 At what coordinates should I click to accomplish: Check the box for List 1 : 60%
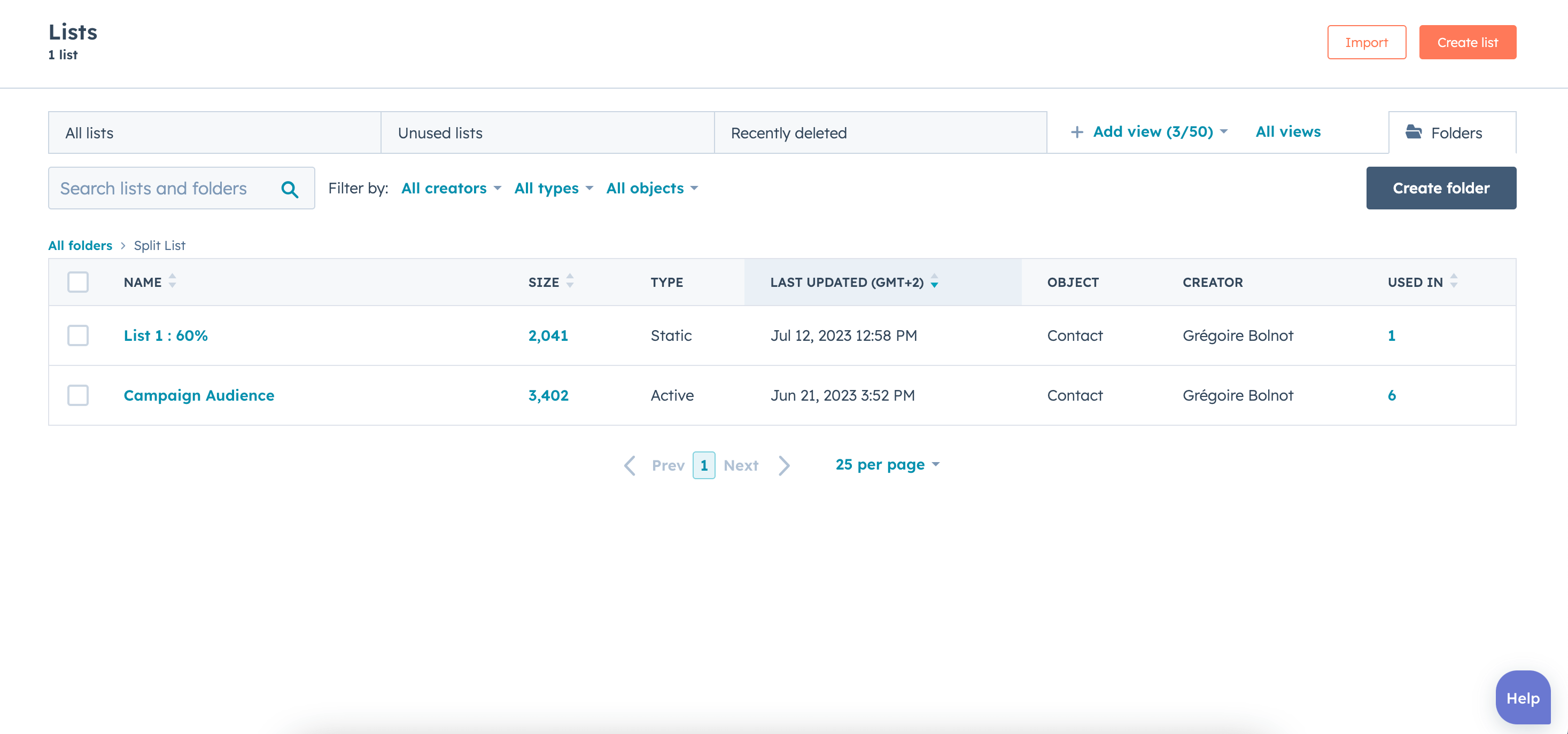click(78, 335)
